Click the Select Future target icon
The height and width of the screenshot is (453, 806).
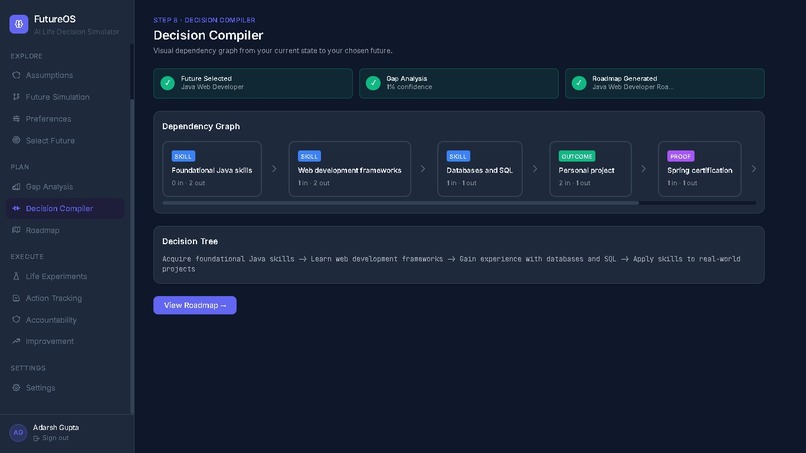point(16,140)
